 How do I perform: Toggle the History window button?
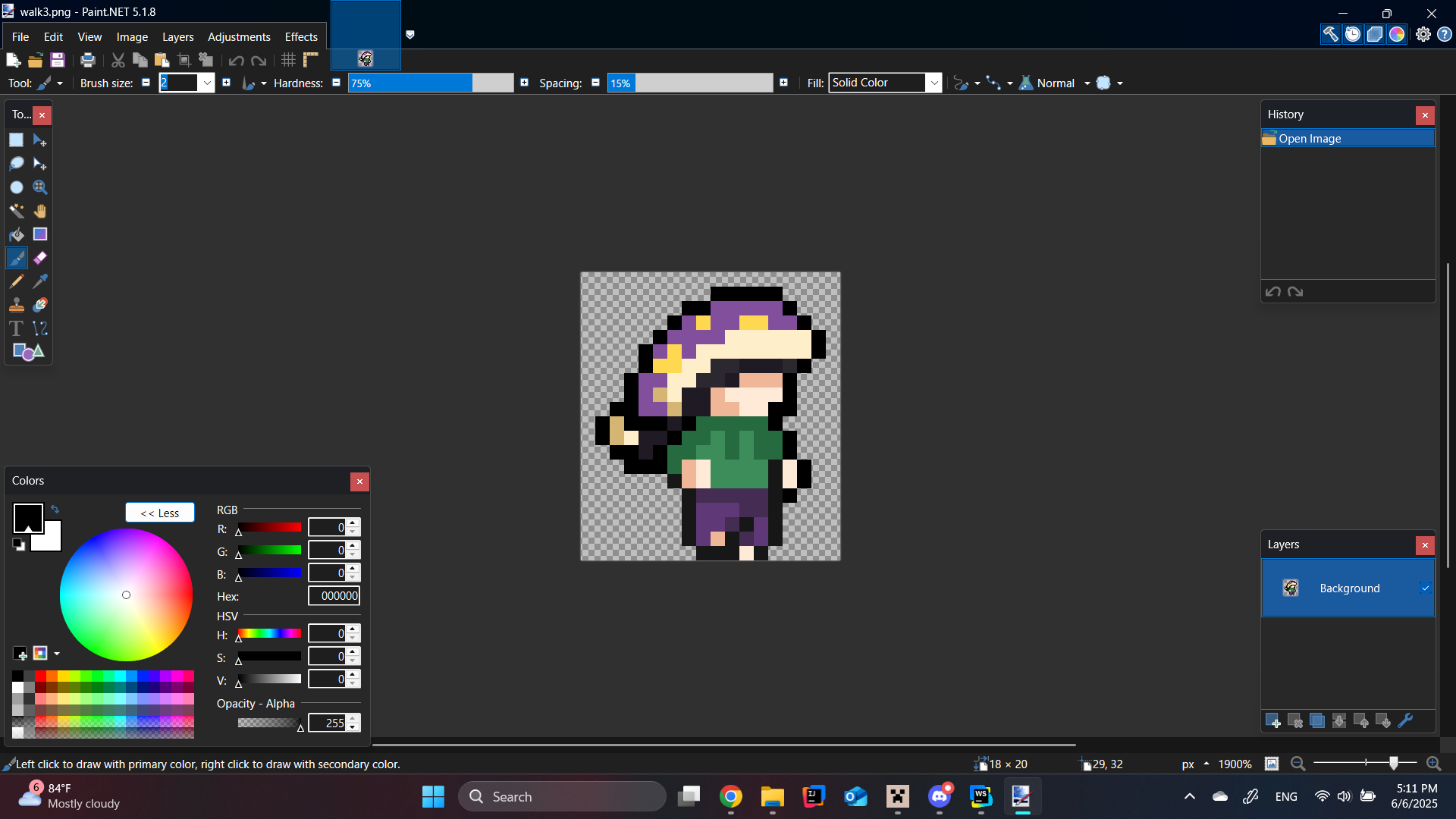coord(1353,34)
